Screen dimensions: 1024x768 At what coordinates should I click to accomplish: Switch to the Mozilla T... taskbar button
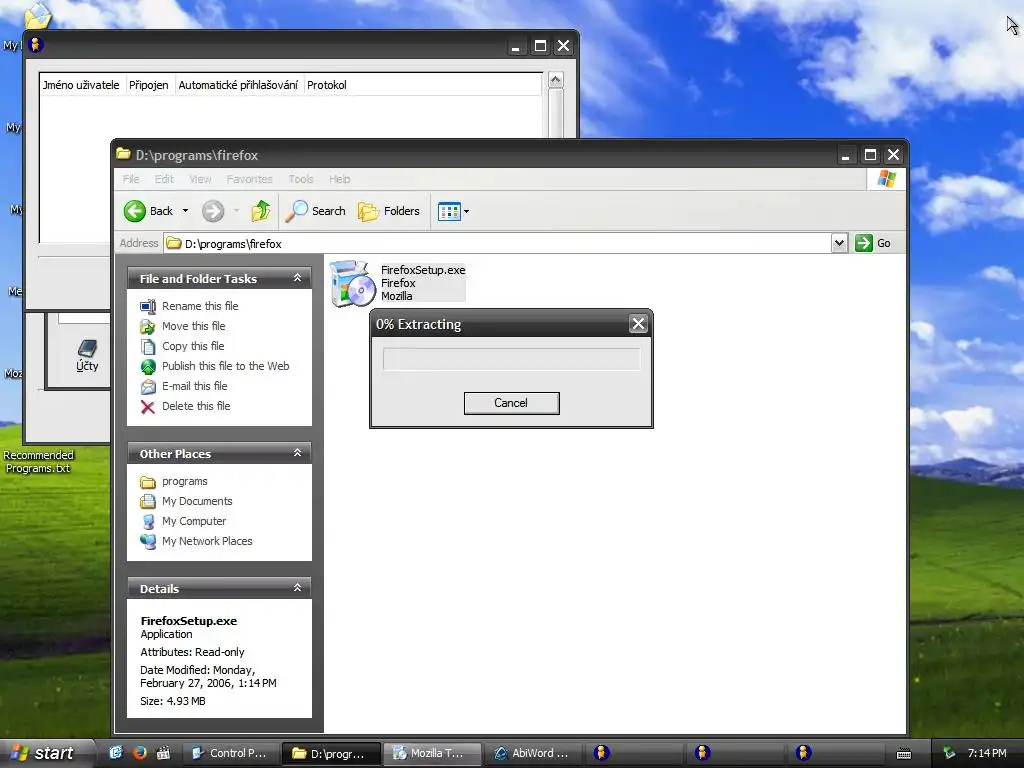click(431, 753)
